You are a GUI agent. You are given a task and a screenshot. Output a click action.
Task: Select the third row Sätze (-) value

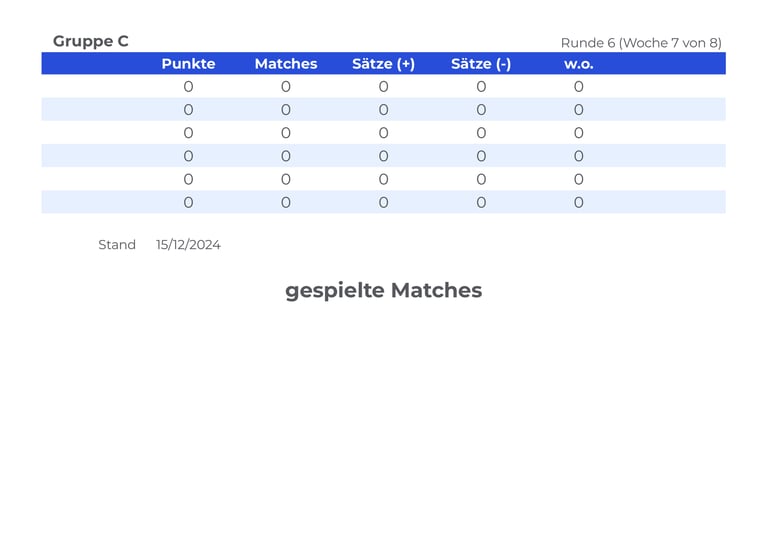481,133
